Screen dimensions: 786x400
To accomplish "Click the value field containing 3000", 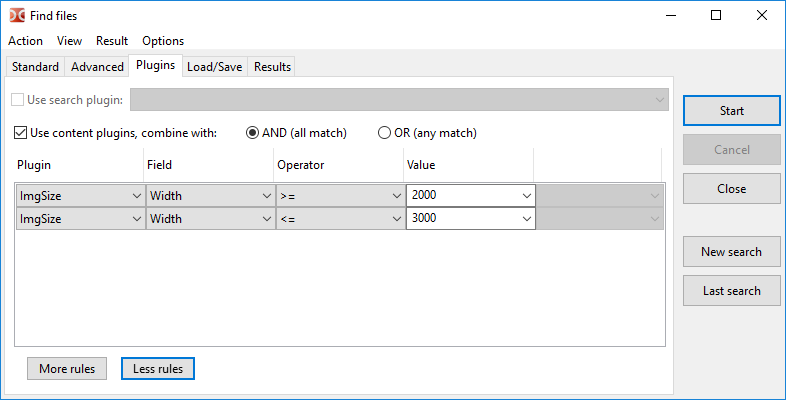I will point(462,219).
